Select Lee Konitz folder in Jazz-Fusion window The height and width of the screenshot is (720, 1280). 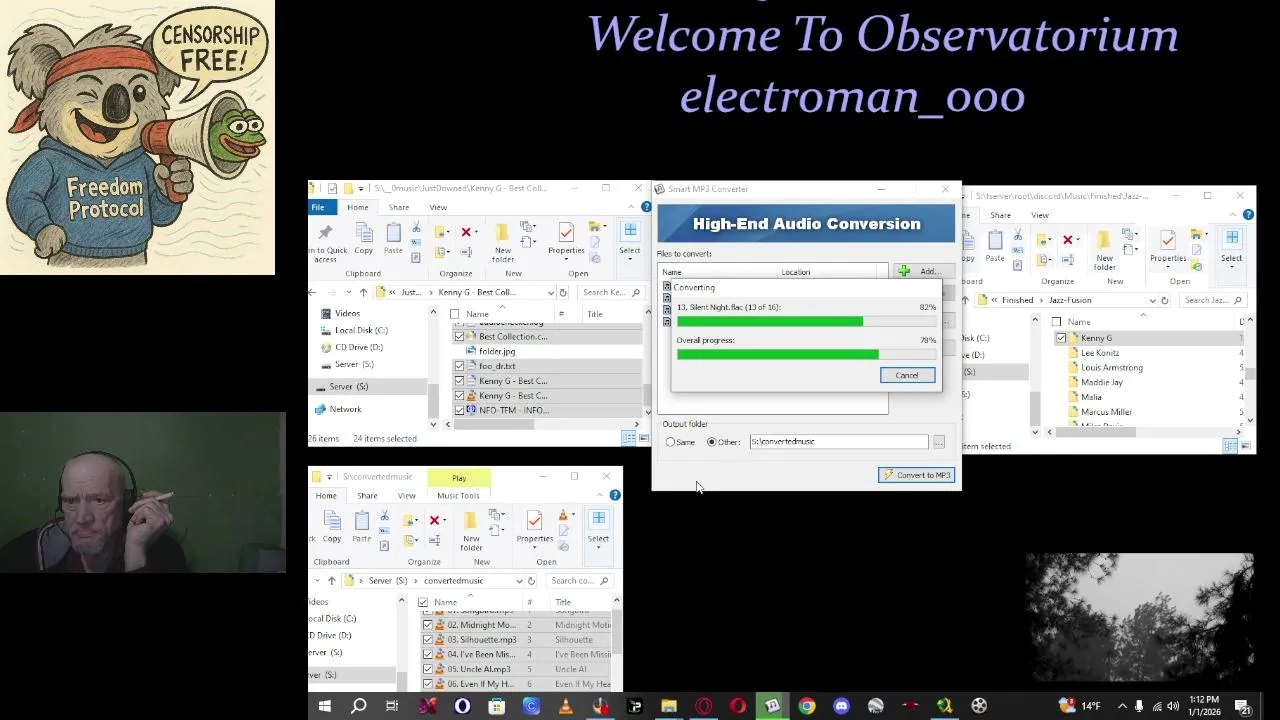(1100, 353)
